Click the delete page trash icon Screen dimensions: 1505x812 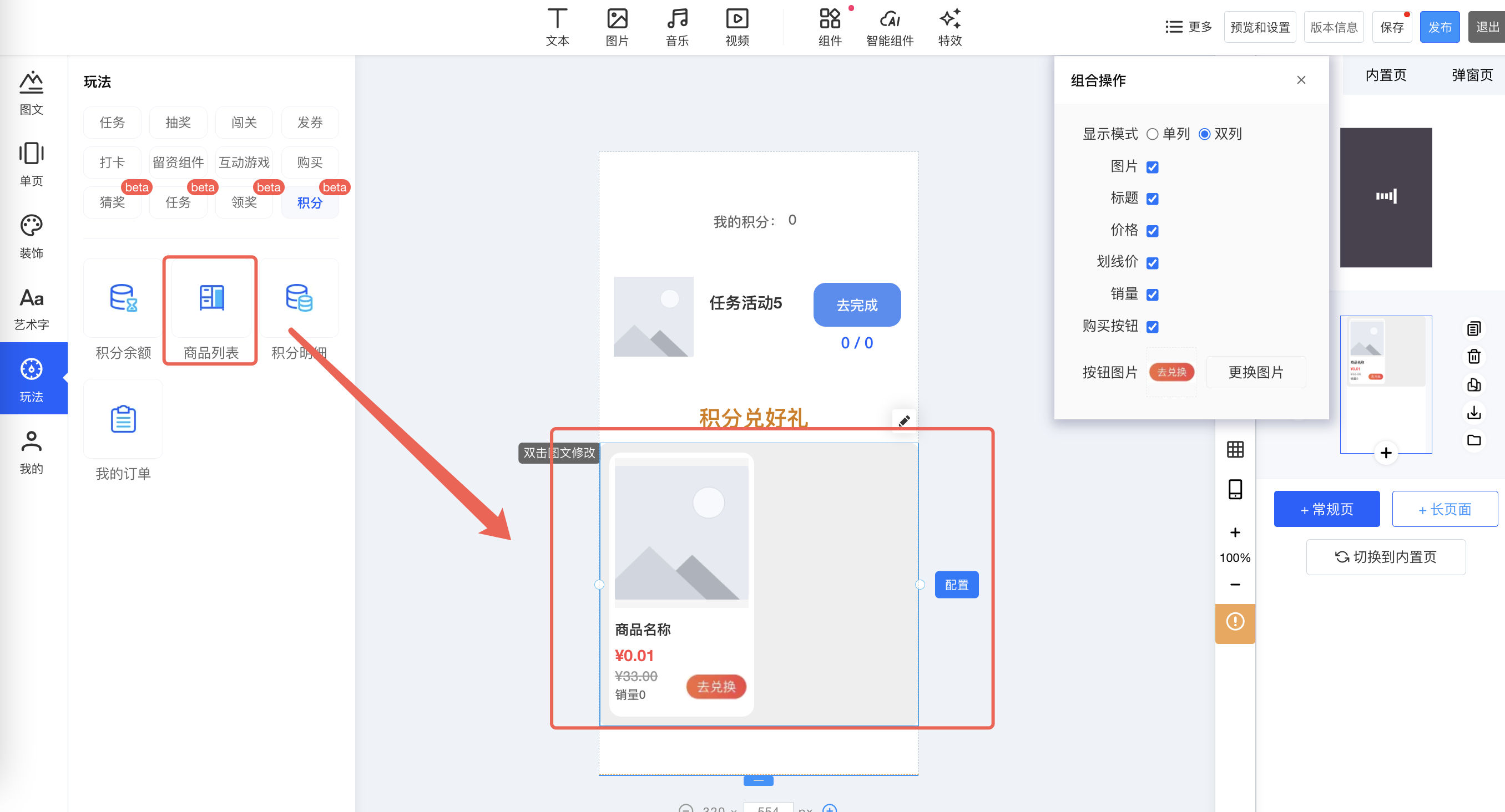[1473, 356]
